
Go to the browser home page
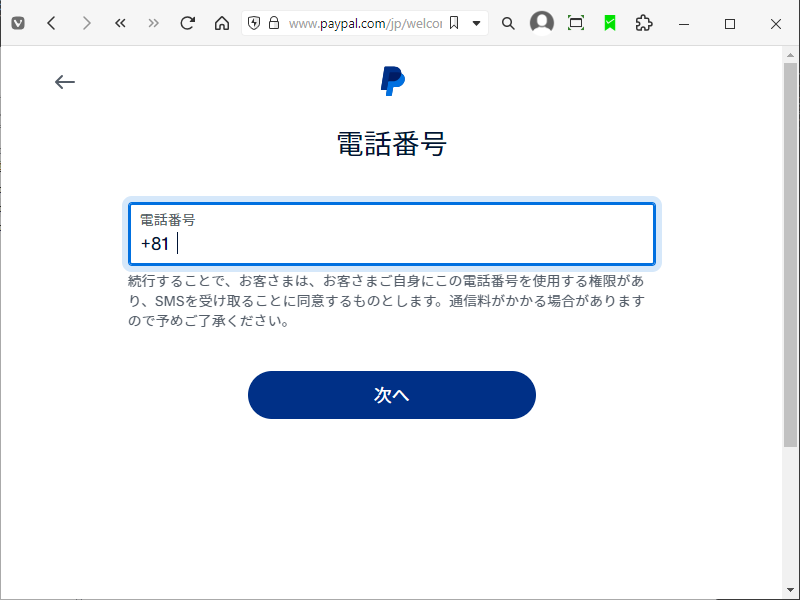[221, 23]
